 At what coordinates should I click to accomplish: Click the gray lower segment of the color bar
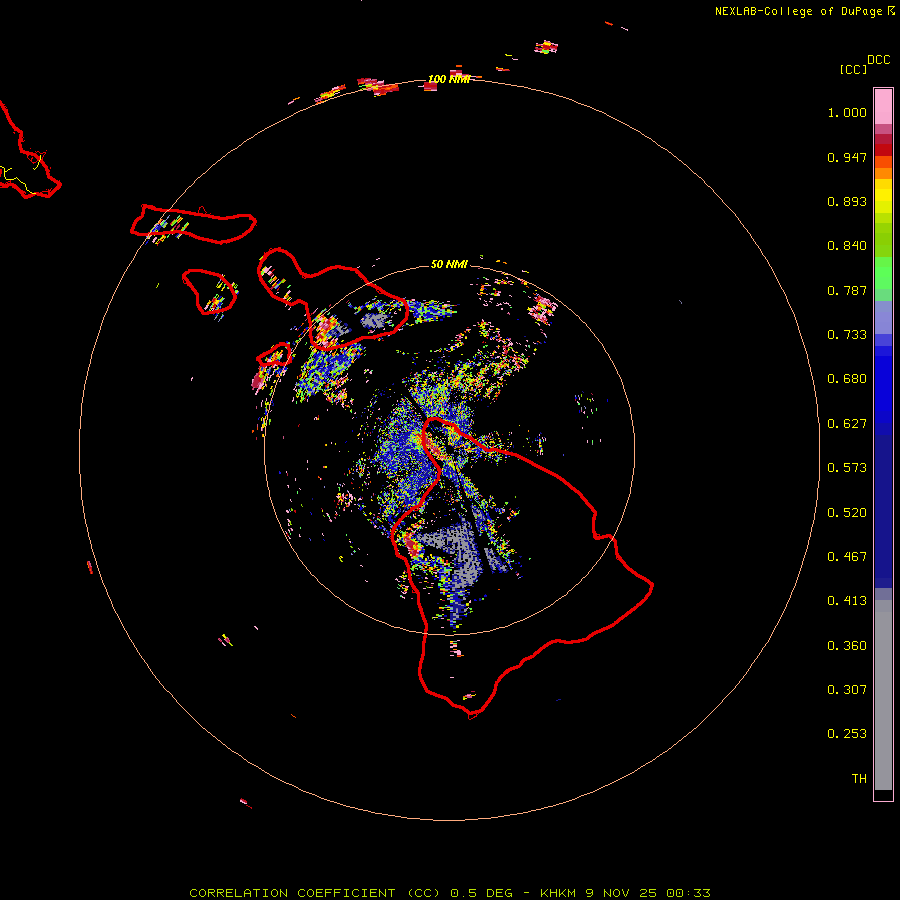click(x=883, y=695)
